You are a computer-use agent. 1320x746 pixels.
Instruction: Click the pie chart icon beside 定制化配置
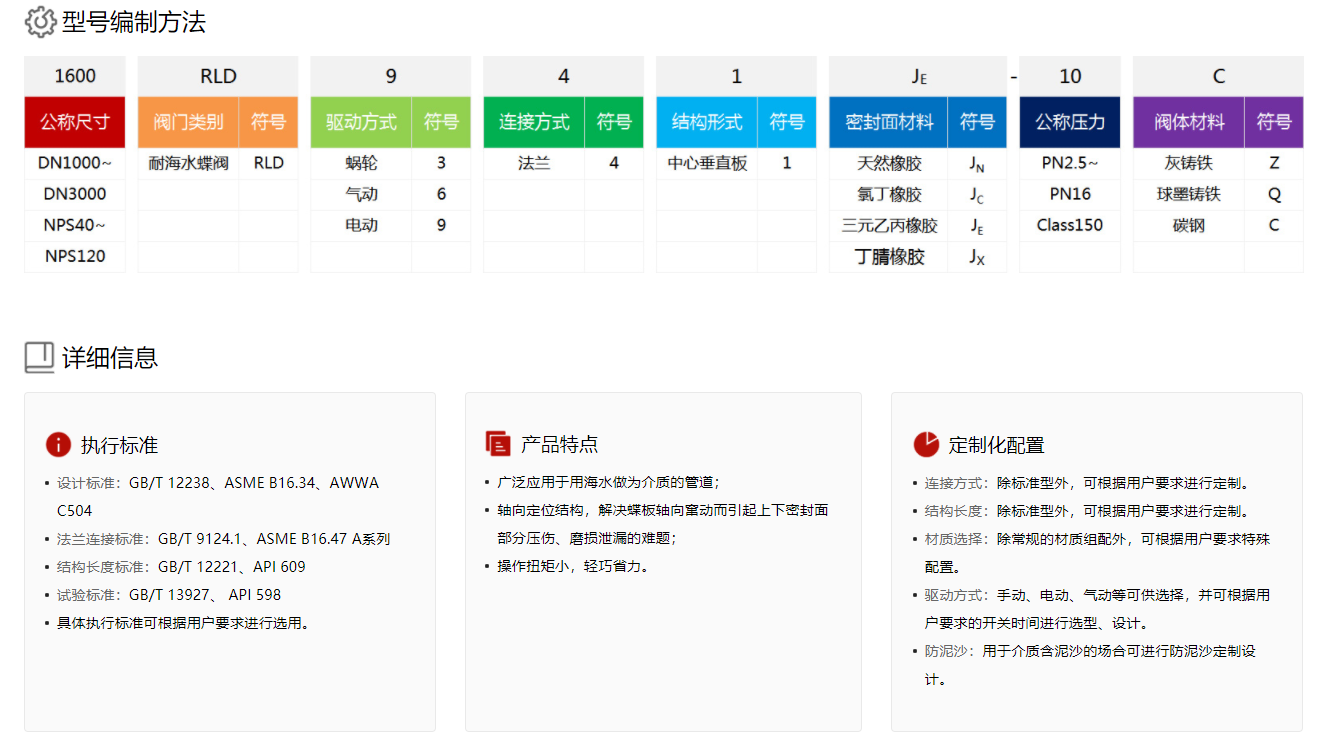tap(926, 444)
